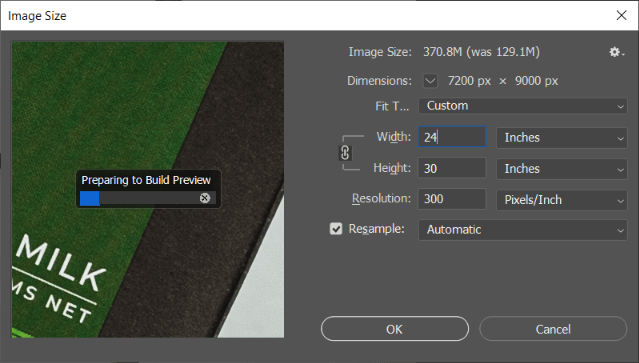Cancel the preview build progress
The width and height of the screenshot is (639, 363).
pos(205,198)
